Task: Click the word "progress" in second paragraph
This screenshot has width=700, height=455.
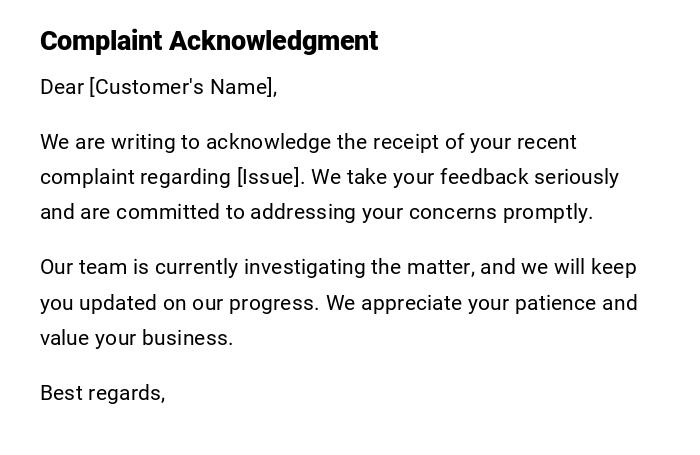Action: pyautogui.click(x=275, y=303)
